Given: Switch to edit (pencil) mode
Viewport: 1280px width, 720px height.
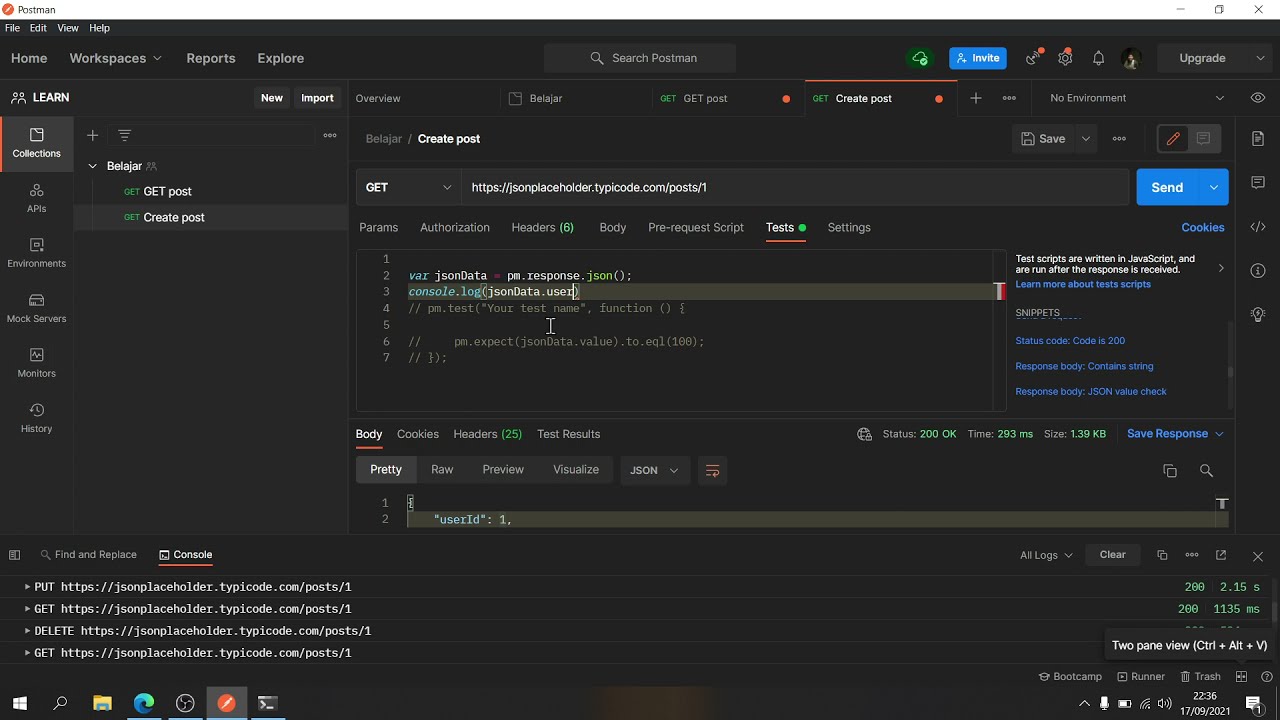Looking at the screenshot, I should [1173, 139].
